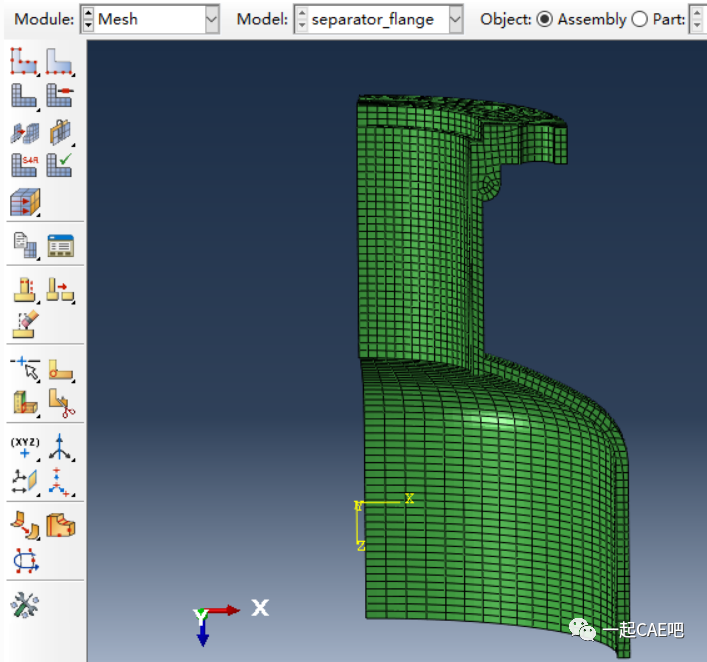Click the Part selector stepper arrows
This screenshot has width=707, height=662.
coord(698,19)
